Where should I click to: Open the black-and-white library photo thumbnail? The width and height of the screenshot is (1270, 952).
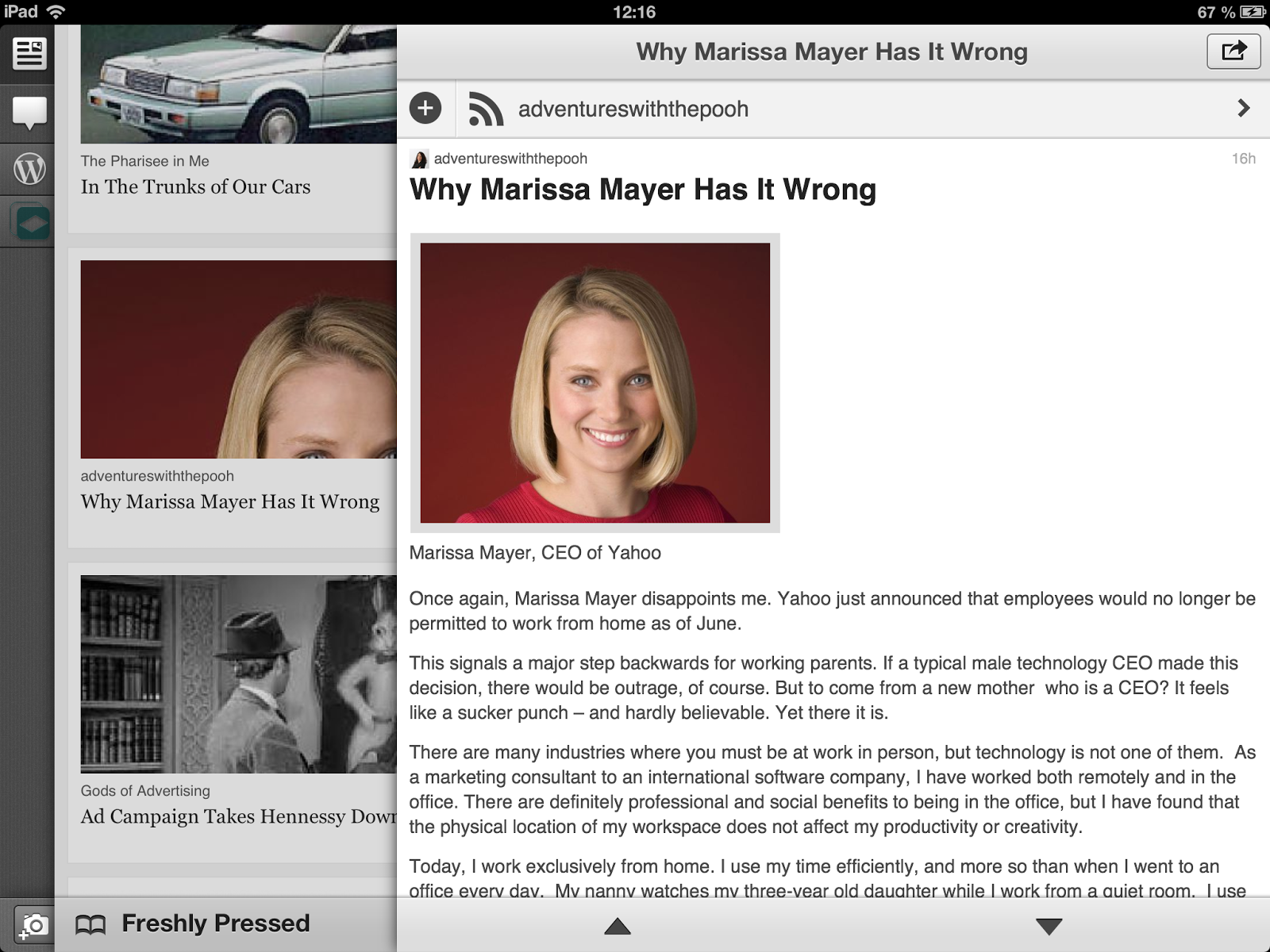[x=238, y=674]
